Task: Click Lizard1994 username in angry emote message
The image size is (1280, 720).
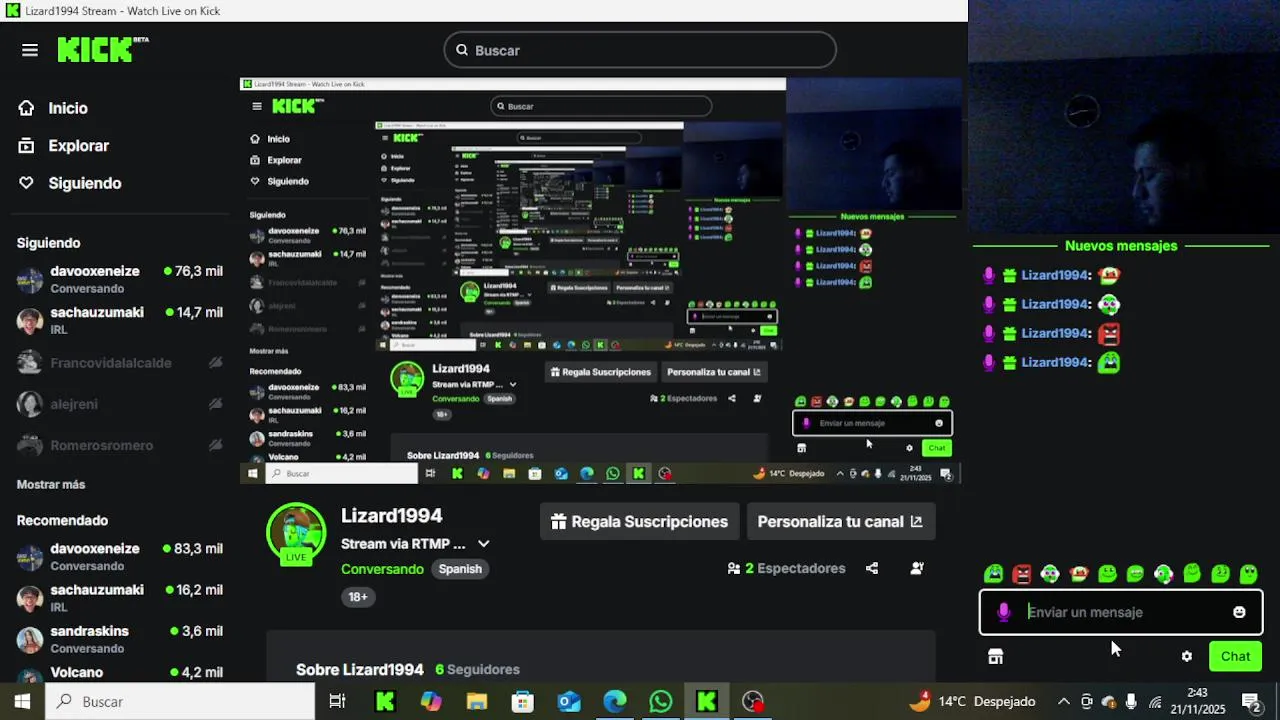Action: (1057, 333)
